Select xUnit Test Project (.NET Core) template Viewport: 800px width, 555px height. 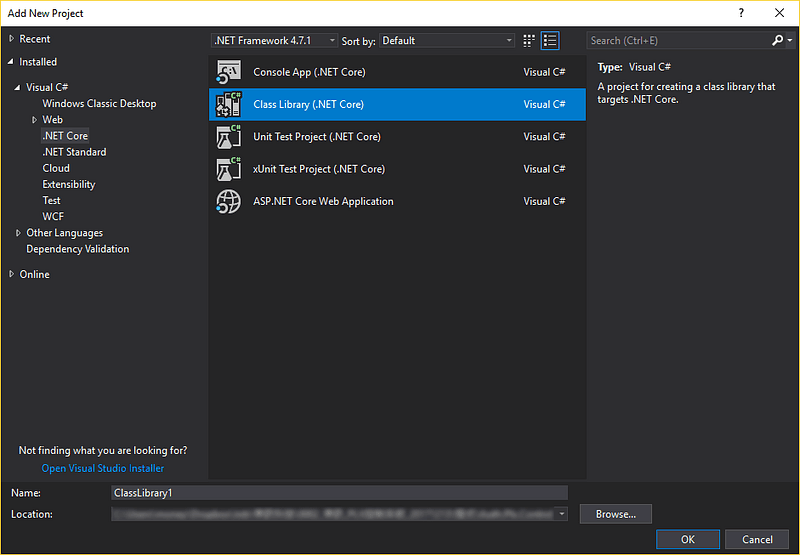397,169
